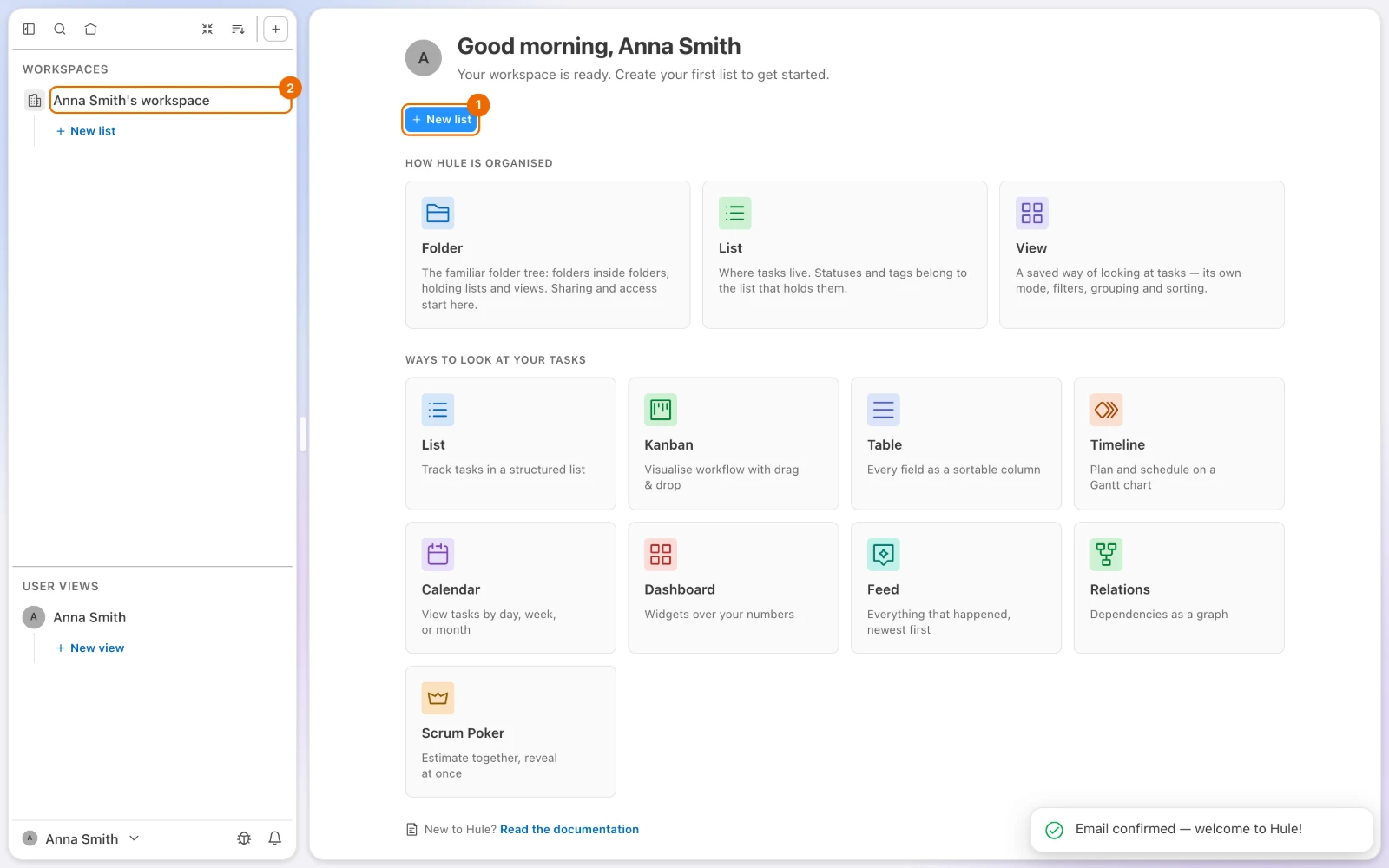Click the 'Good morning, Anna Smith' heading
Image resolution: width=1389 pixels, height=868 pixels.
pos(599,46)
